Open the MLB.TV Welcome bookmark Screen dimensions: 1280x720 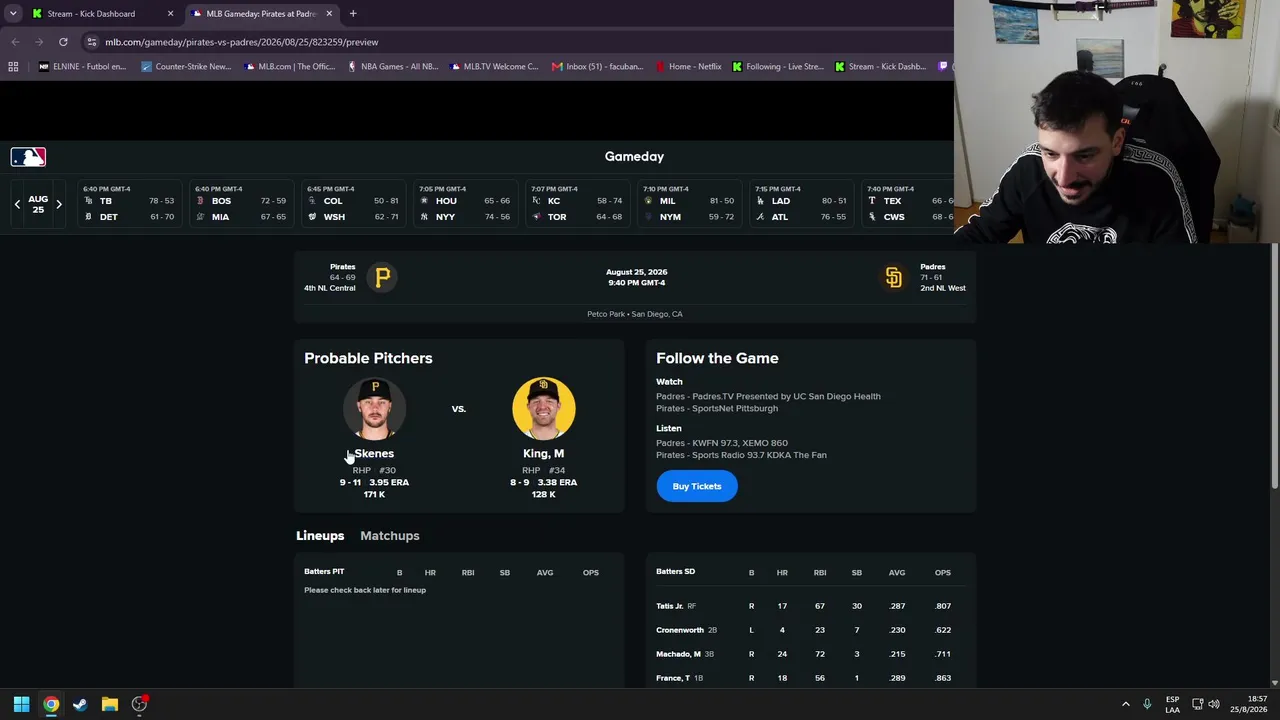click(494, 67)
